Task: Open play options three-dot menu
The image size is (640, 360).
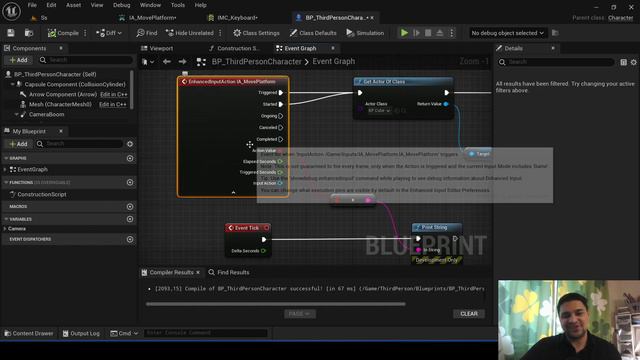Action: tap(451, 33)
